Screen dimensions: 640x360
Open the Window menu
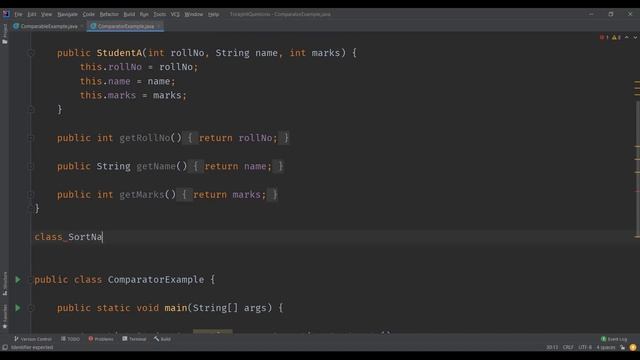point(193,14)
